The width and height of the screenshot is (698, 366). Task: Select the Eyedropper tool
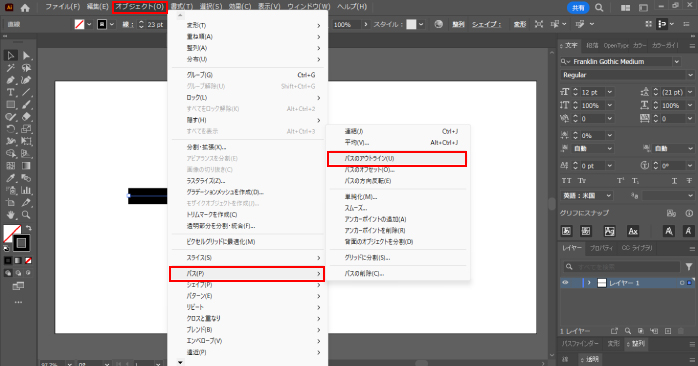11,178
